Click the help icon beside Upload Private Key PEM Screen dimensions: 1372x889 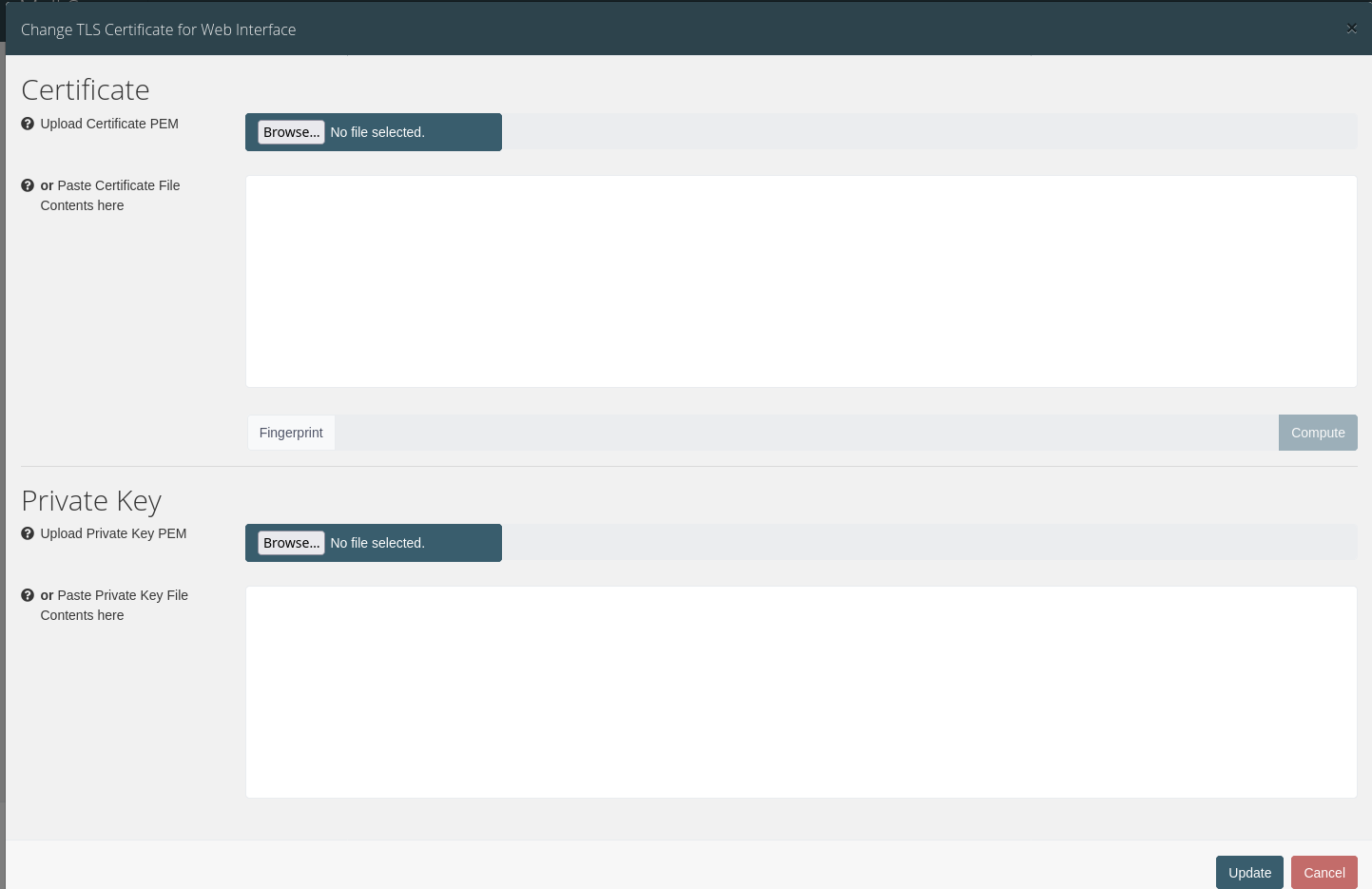point(27,533)
